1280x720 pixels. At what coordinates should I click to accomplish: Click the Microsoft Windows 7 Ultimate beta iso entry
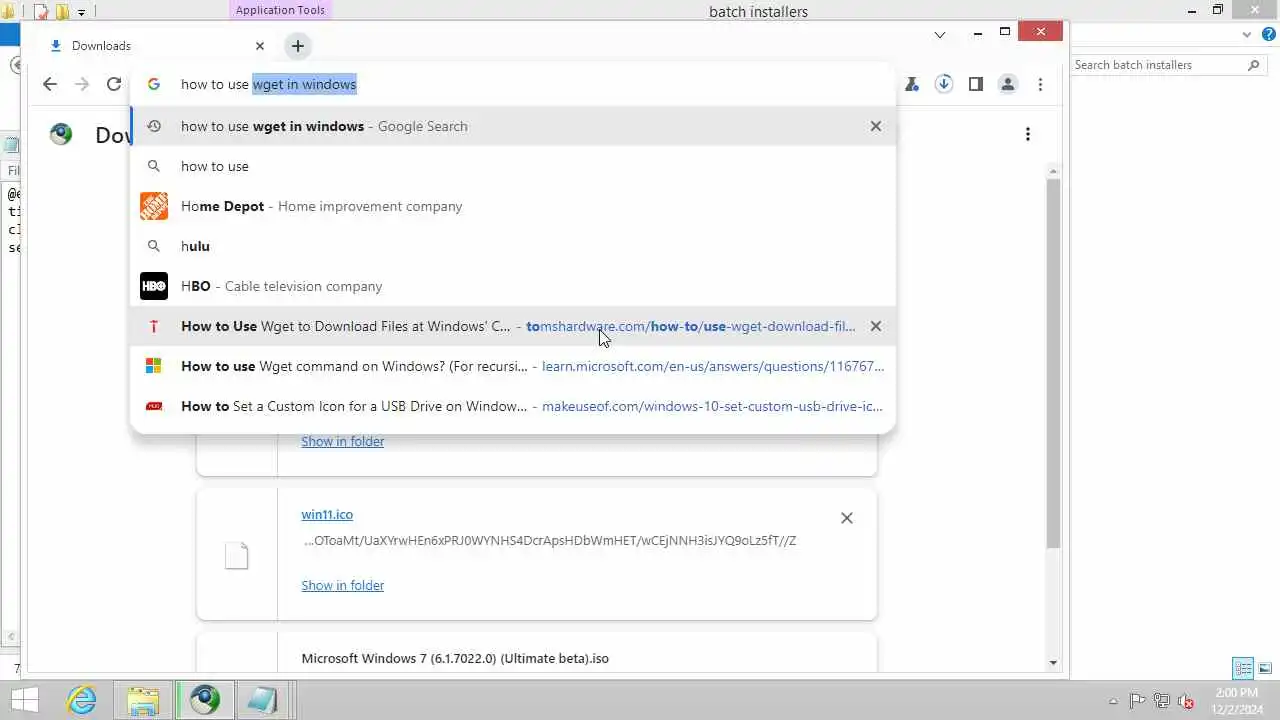[x=455, y=658]
